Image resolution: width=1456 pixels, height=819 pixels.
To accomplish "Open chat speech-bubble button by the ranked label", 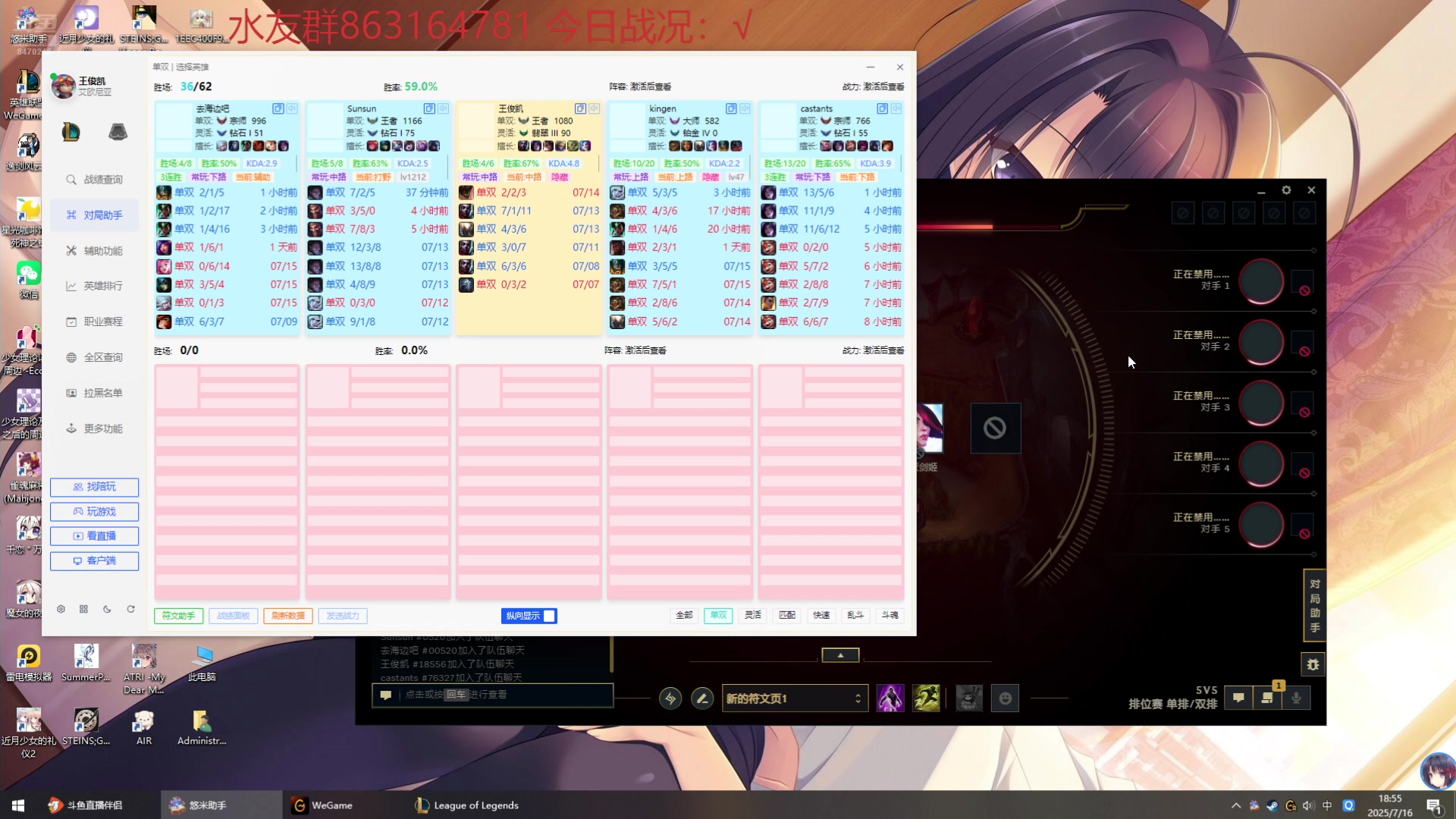I will click(1238, 698).
